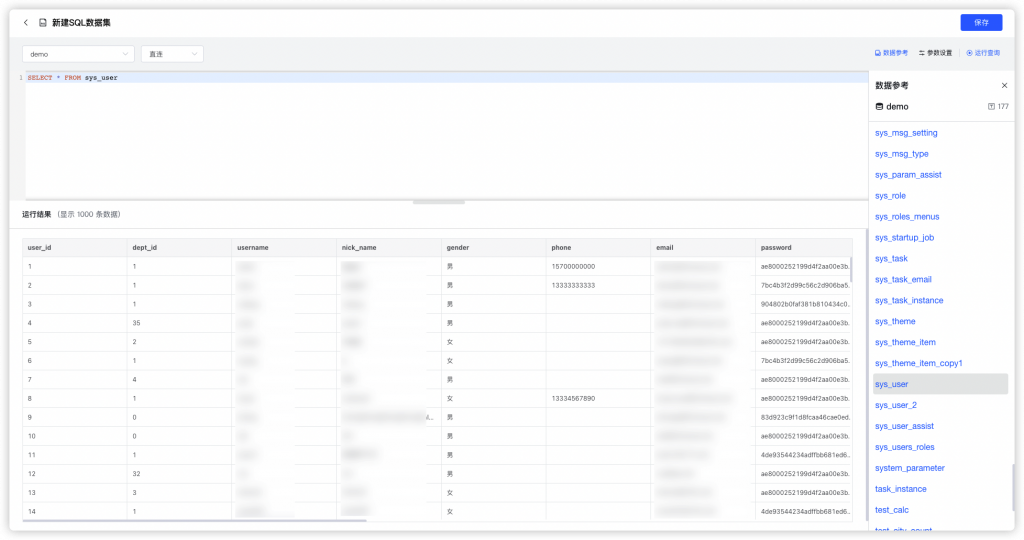Go back using the left arrow icon
Viewport: 1024px width, 540px height.
click(x=26, y=22)
